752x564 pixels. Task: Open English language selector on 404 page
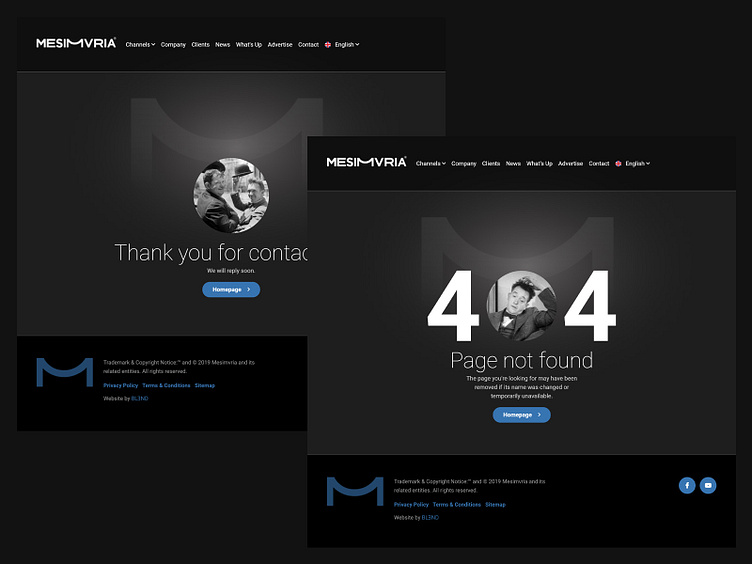(637, 164)
